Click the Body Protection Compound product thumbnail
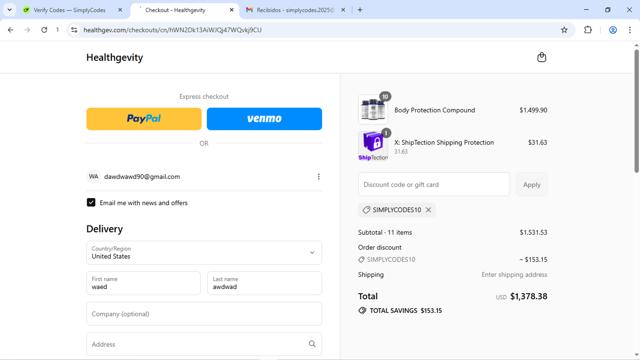This screenshot has width=640, height=360. [x=373, y=109]
